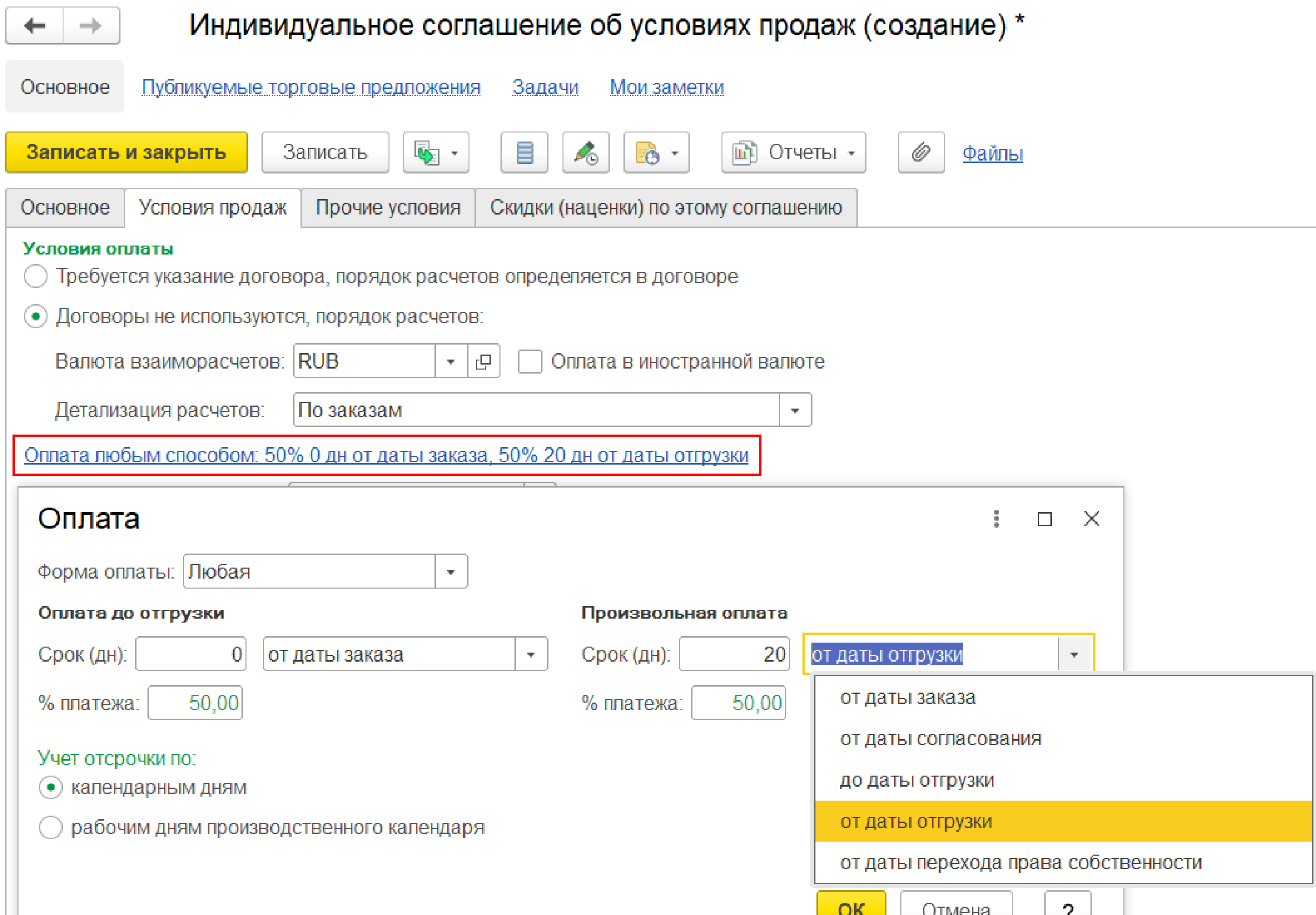Click the '% платежа' field under Произвольная оплата

(x=738, y=703)
